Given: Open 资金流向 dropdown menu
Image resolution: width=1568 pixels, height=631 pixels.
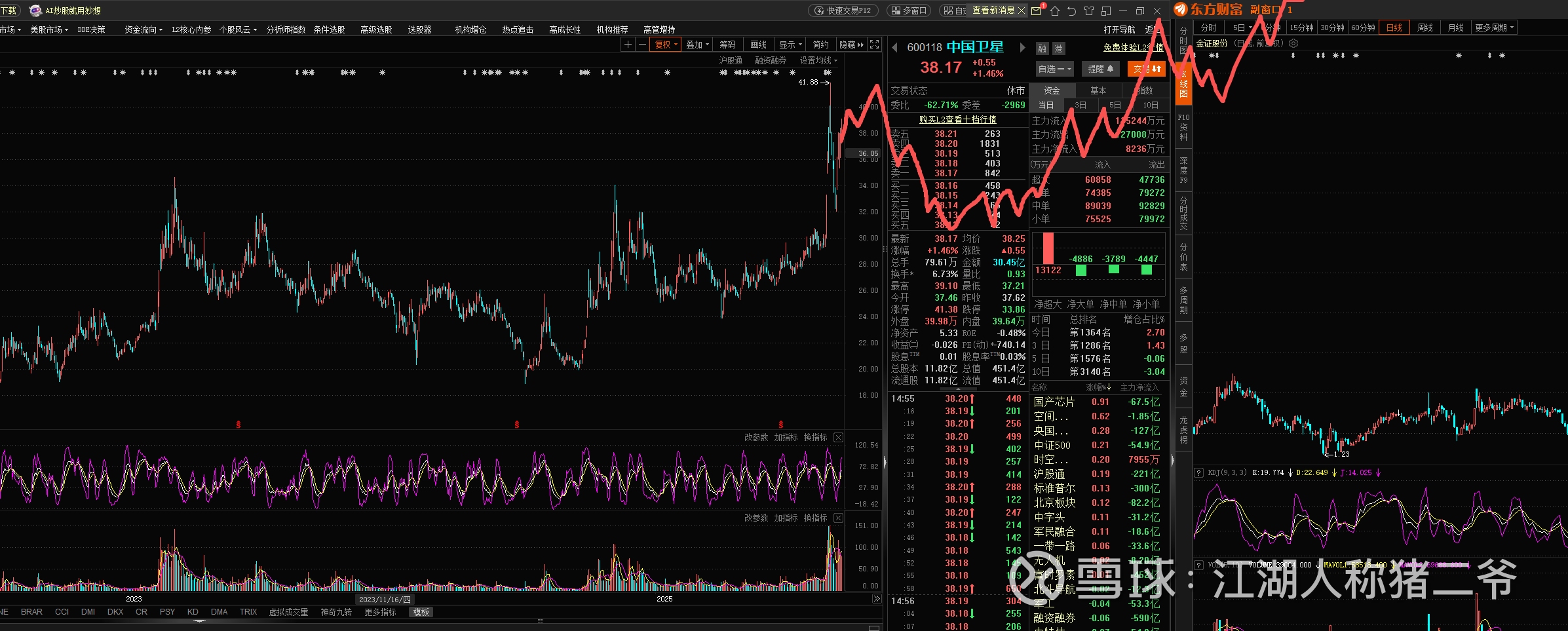Looking at the screenshot, I should coord(144,29).
